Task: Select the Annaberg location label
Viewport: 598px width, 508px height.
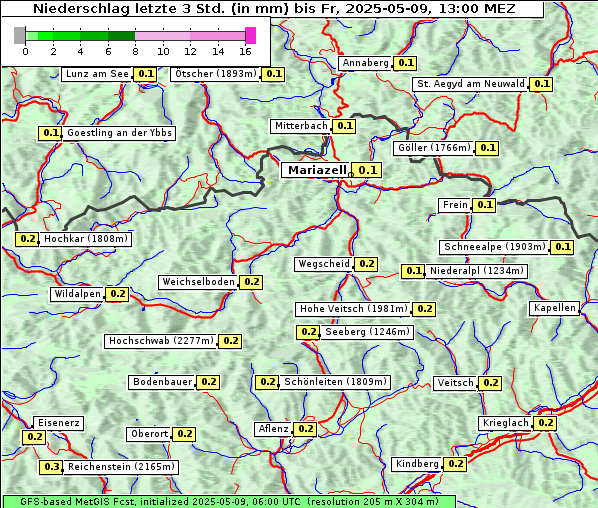Action: tap(365, 63)
